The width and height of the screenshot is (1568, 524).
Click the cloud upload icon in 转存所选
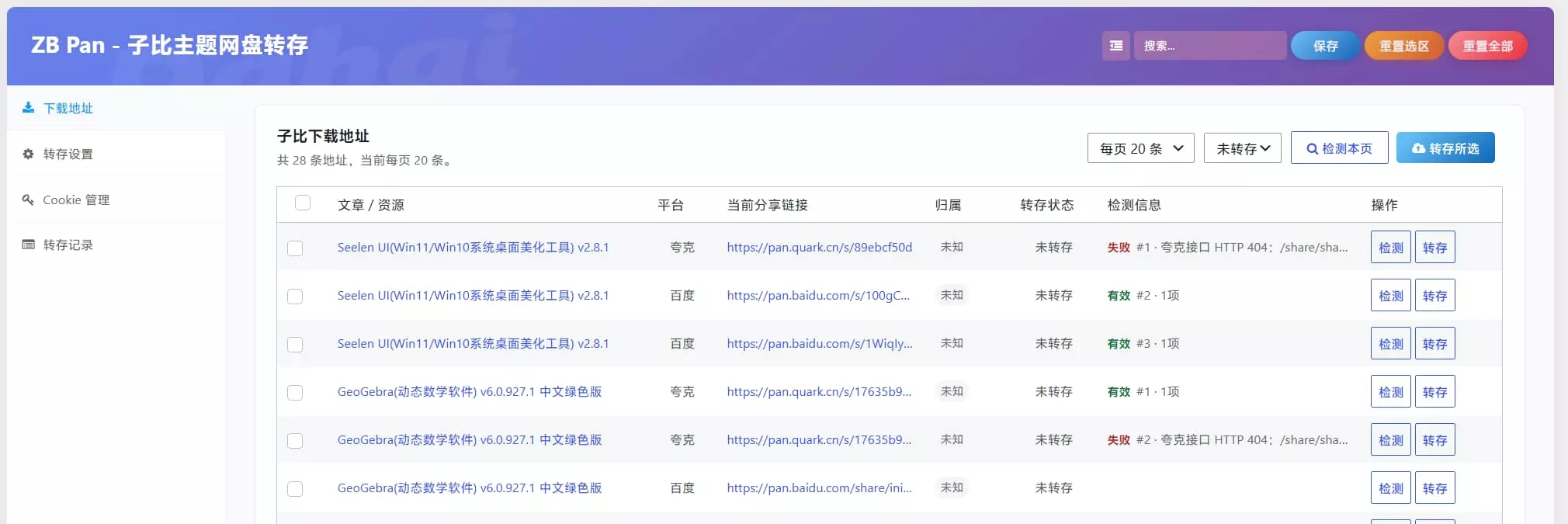(x=1418, y=148)
